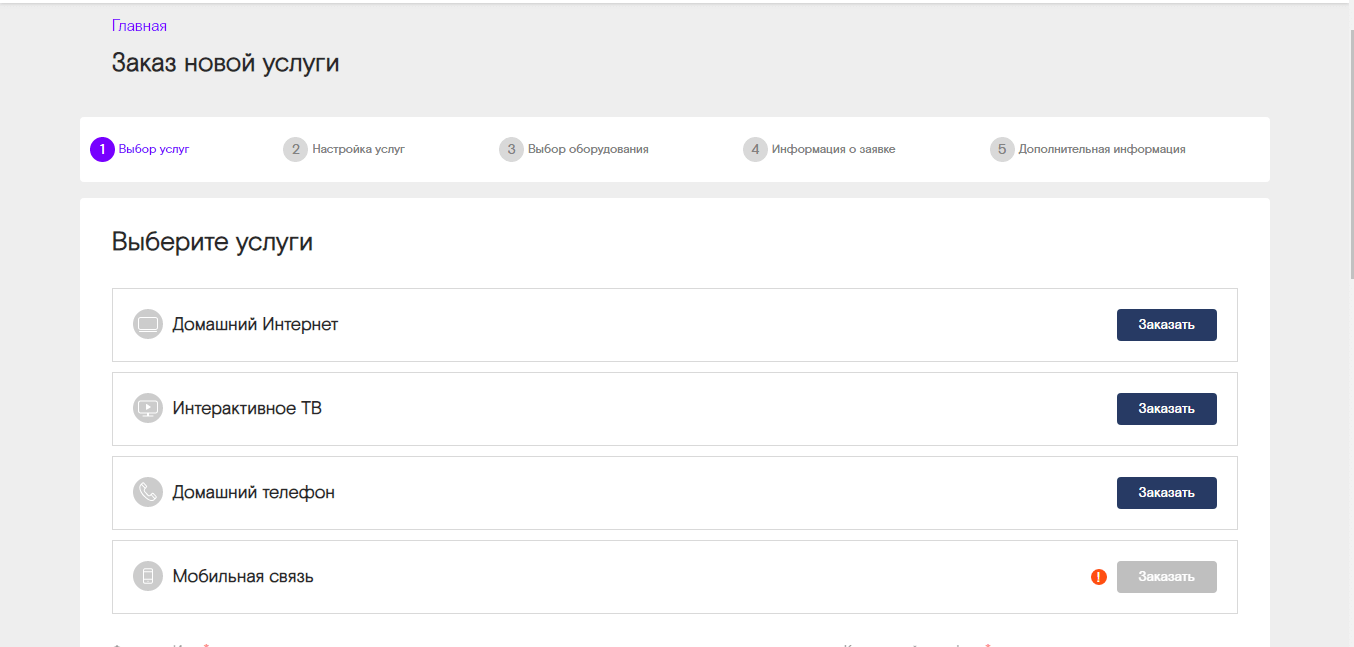This screenshot has height=647, width=1354.
Task: Click step 2 circle number icon
Action: 295,150
